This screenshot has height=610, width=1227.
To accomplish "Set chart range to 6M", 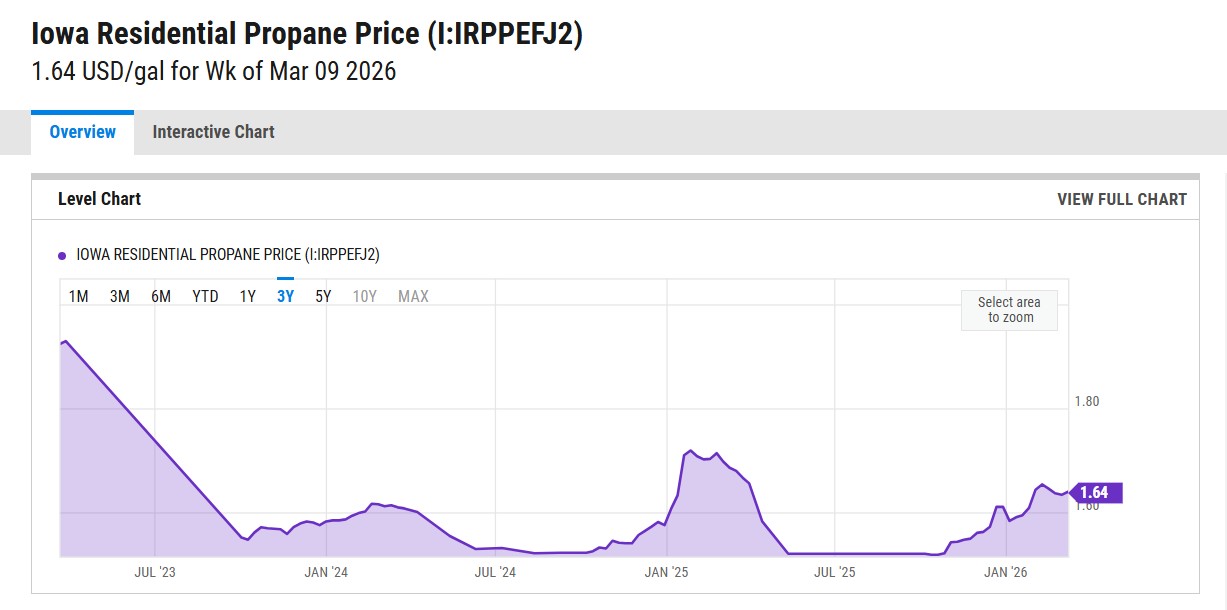I will 161,296.
